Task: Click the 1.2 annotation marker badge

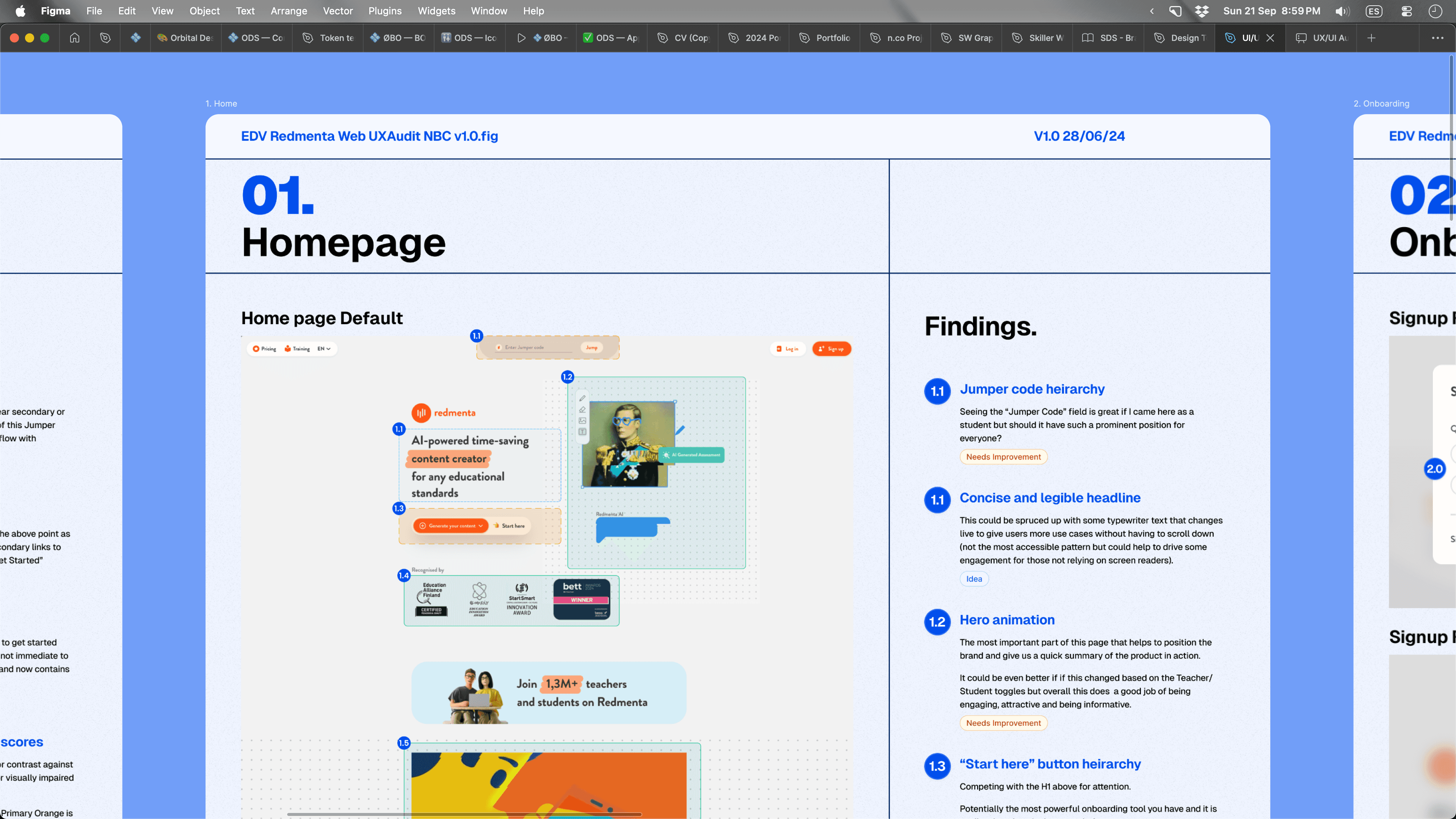Action: (568, 377)
